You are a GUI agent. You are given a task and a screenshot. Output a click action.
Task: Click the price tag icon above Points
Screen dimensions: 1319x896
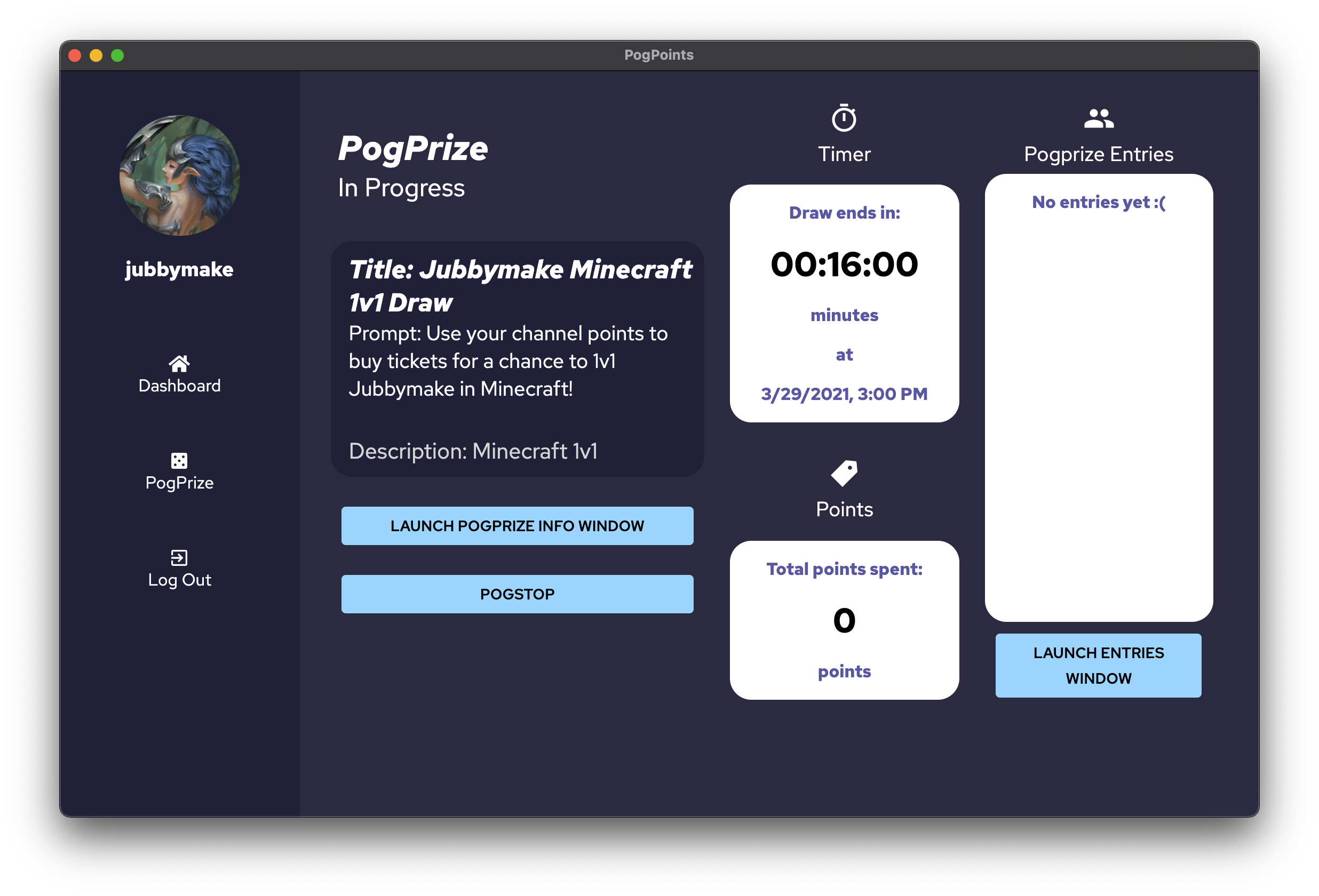click(844, 473)
